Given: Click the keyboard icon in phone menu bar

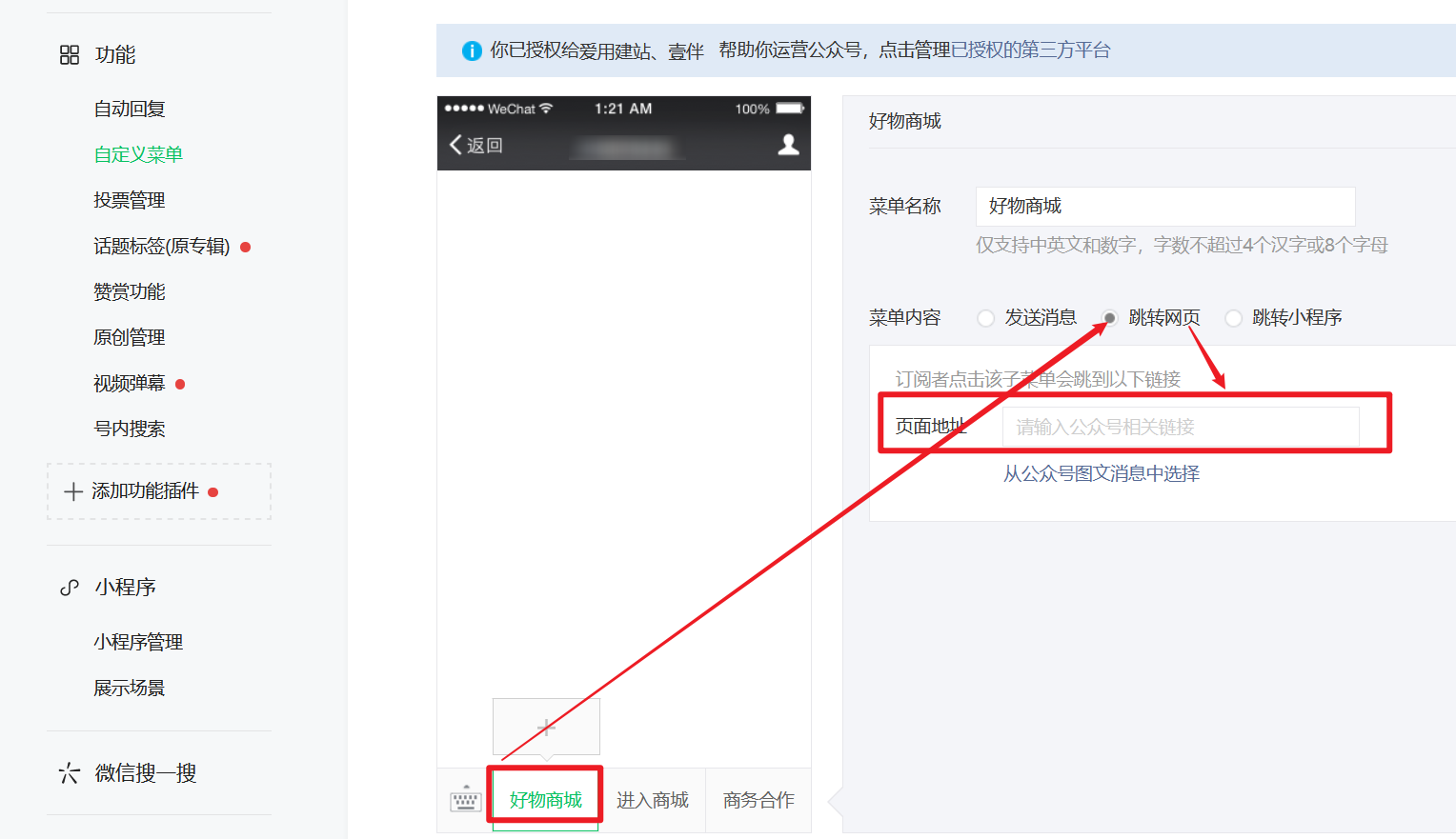Looking at the screenshot, I should coord(466,800).
